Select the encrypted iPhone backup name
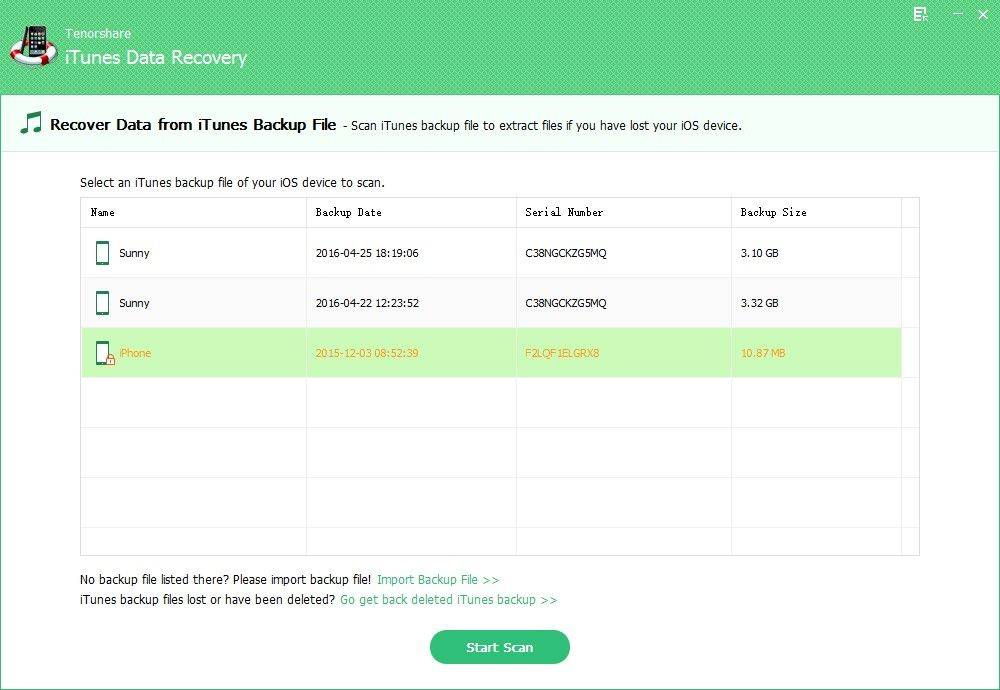Screen dimensions: 1000x690 click(x=135, y=353)
